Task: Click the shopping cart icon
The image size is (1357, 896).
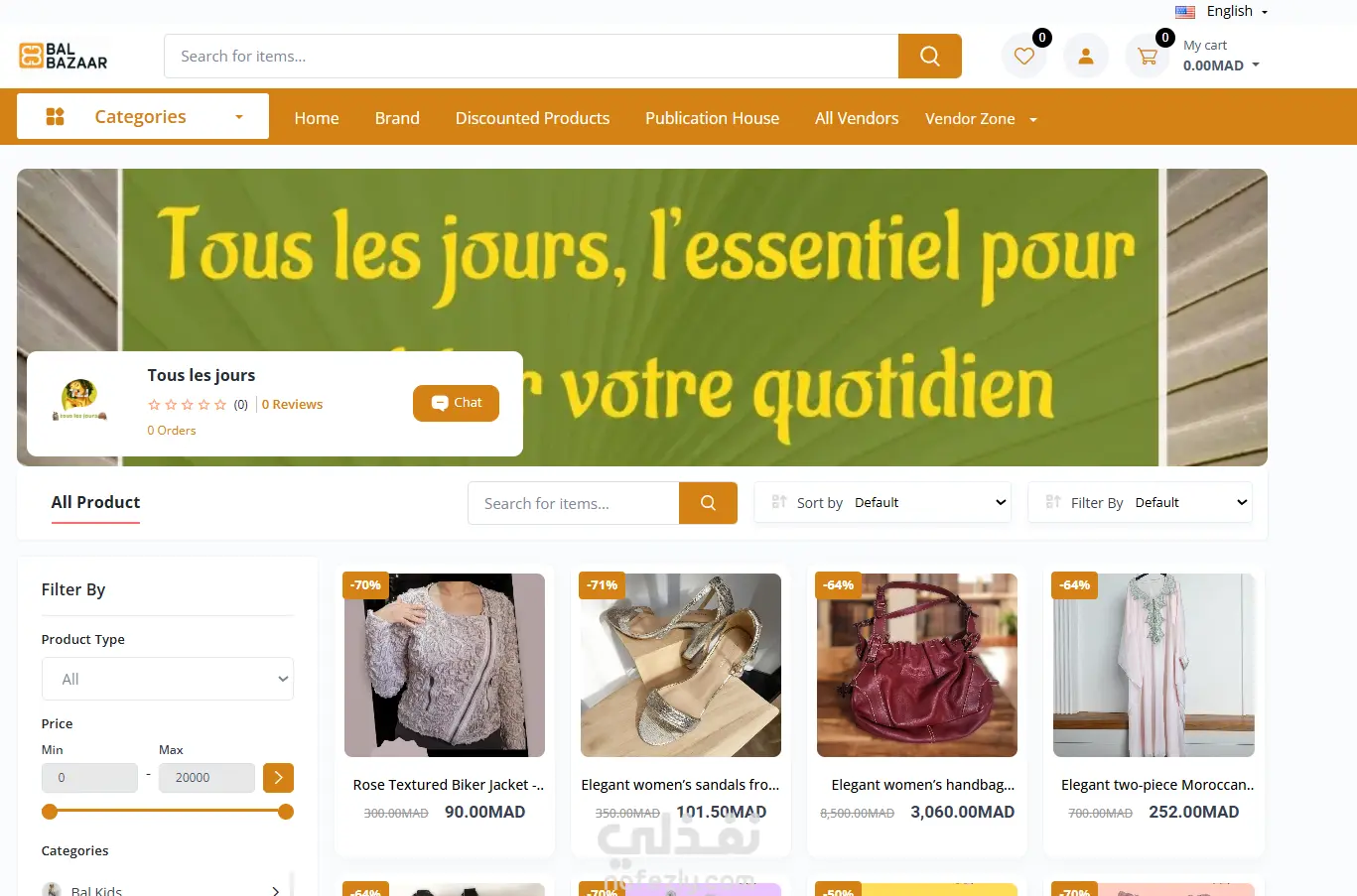Action: point(1148,57)
